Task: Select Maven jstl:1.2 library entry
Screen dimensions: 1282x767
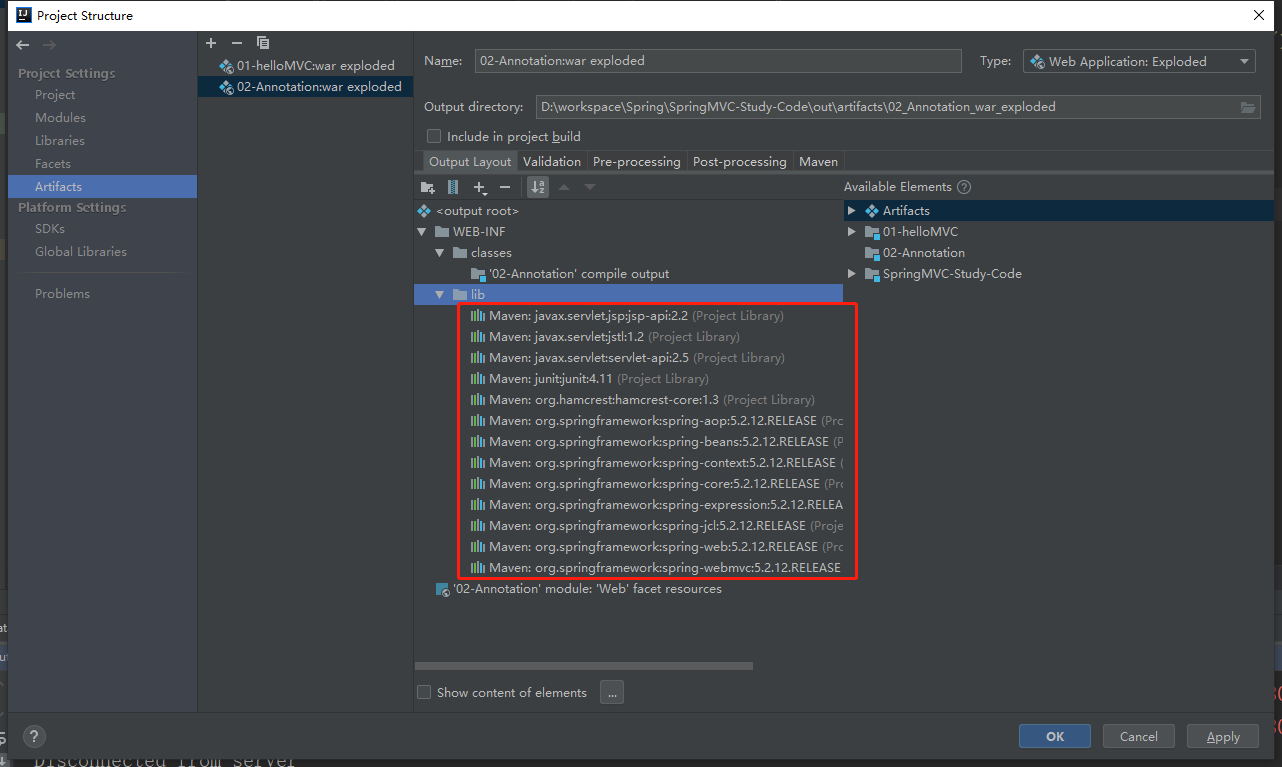Action: (x=605, y=337)
